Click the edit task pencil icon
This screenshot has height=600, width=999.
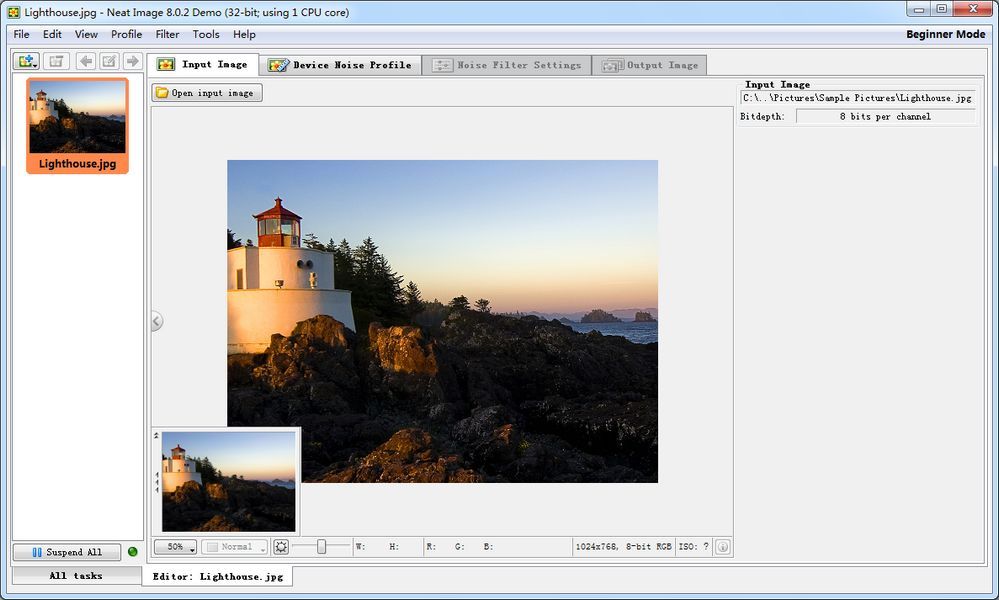[x=109, y=61]
